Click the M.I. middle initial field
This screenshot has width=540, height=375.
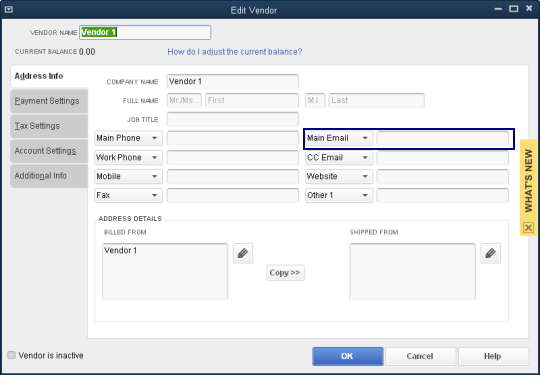(x=315, y=100)
